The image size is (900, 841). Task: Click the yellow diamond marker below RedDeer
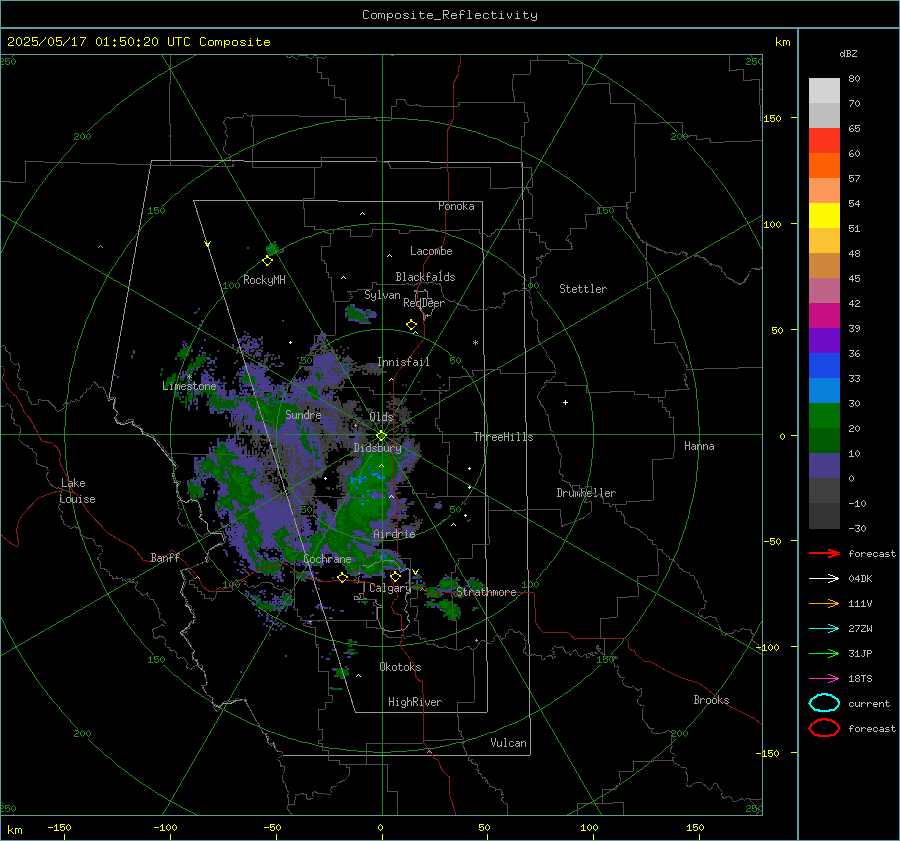[411, 325]
